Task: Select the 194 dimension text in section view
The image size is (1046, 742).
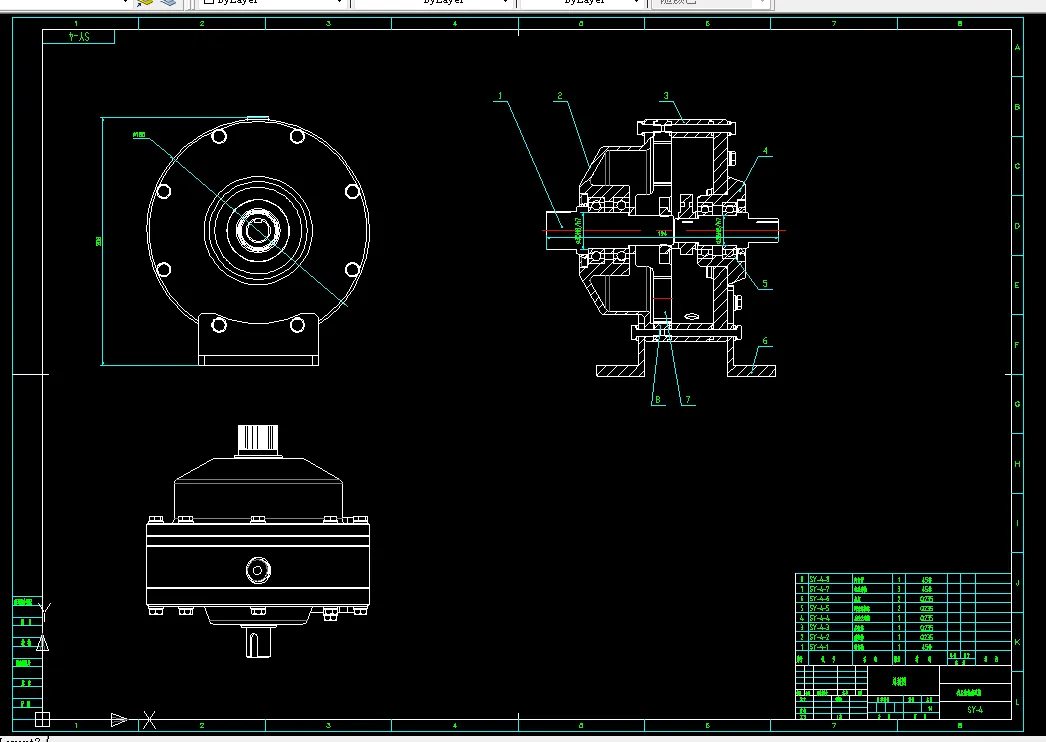Action: [662, 234]
